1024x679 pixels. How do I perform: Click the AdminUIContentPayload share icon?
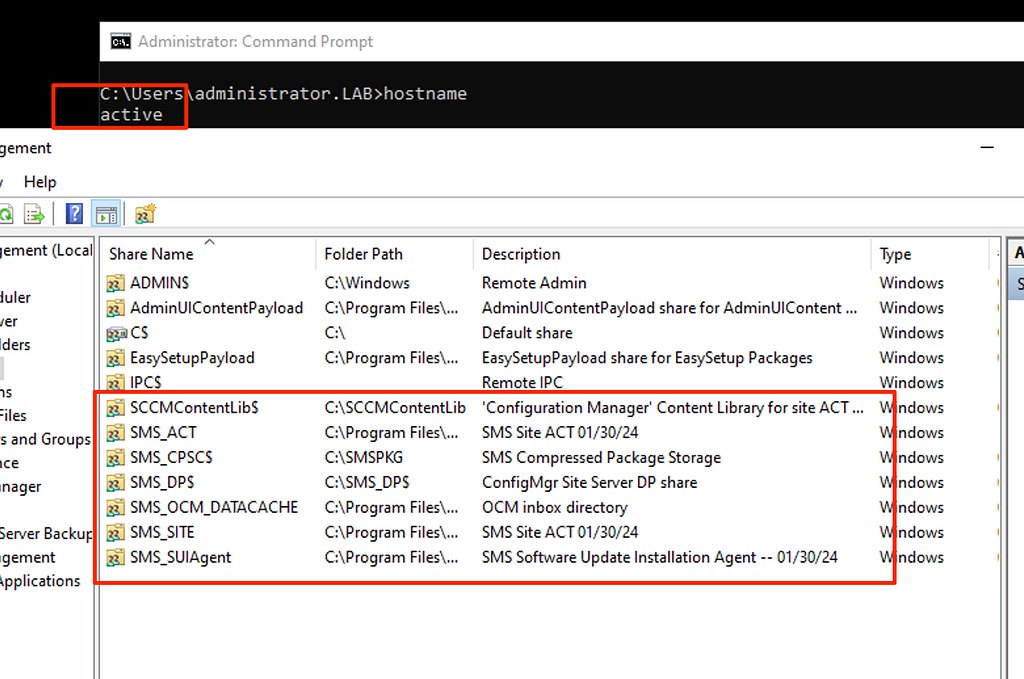pos(116,308)
